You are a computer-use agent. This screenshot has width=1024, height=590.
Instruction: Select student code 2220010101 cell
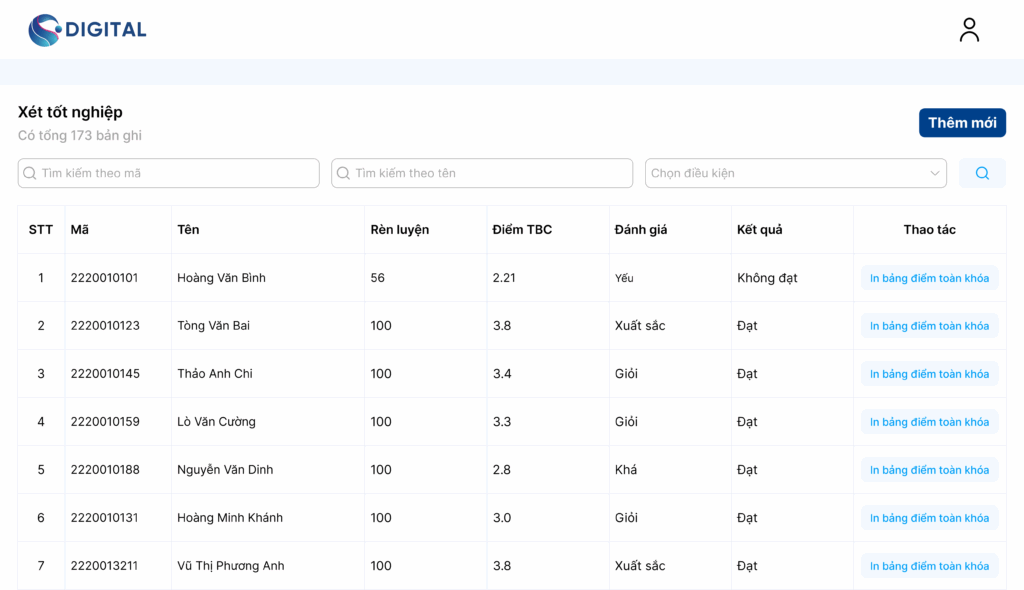(x=104, y=278)
